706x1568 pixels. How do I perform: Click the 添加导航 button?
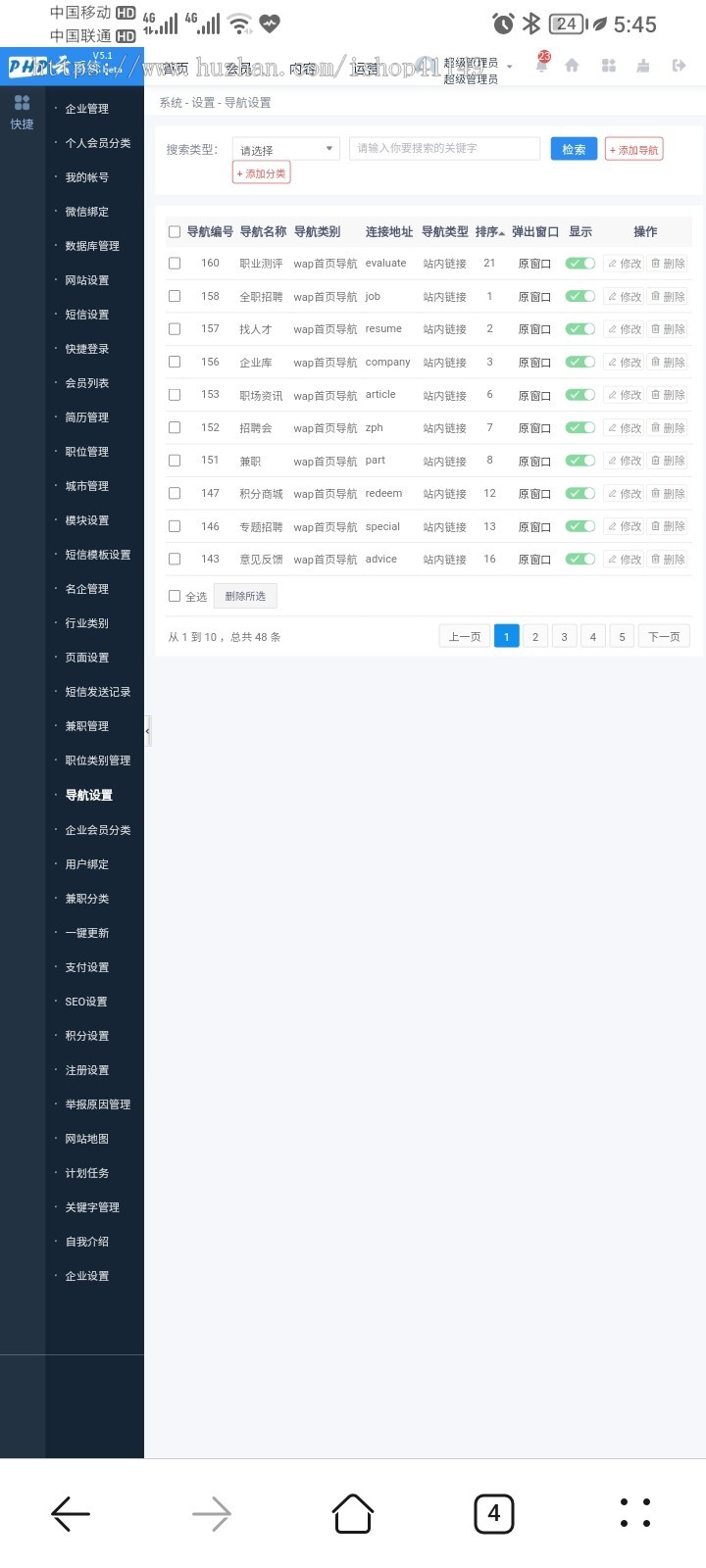click(x=634, y=150)
